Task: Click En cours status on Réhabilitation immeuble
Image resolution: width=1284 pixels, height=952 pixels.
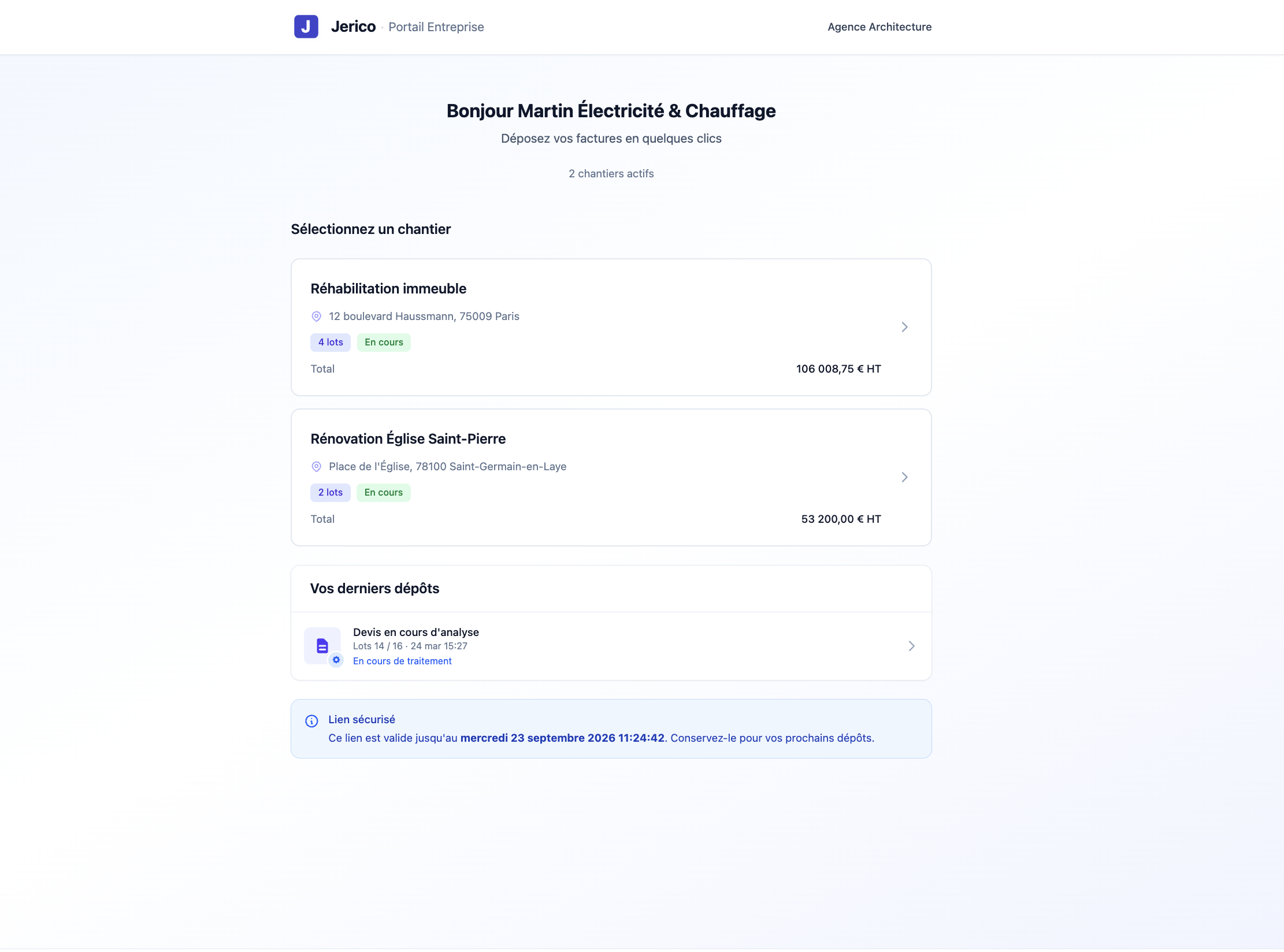Action: tap(384, 342)
